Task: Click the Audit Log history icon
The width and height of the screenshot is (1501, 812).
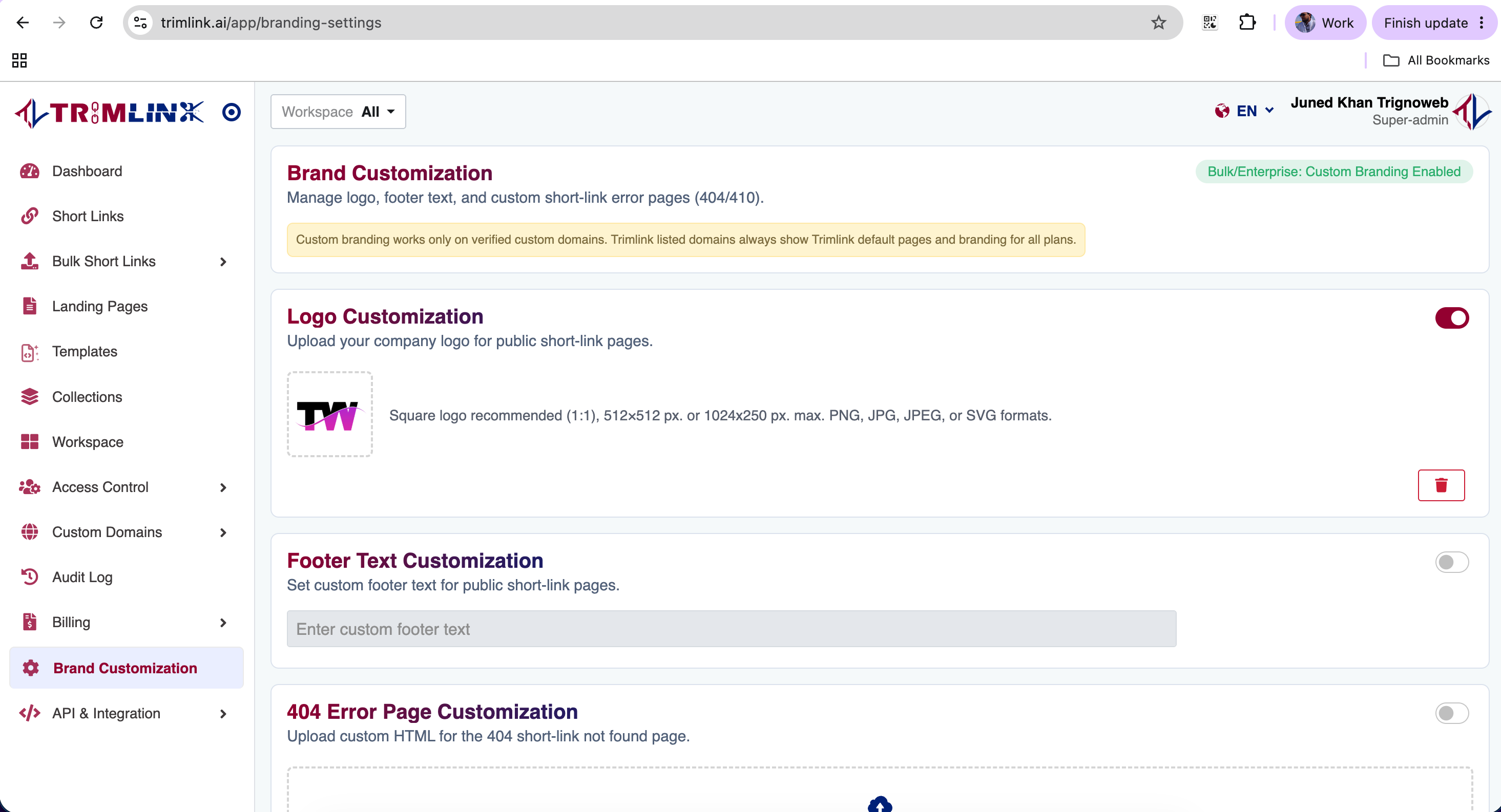Action: coord(30,576)
